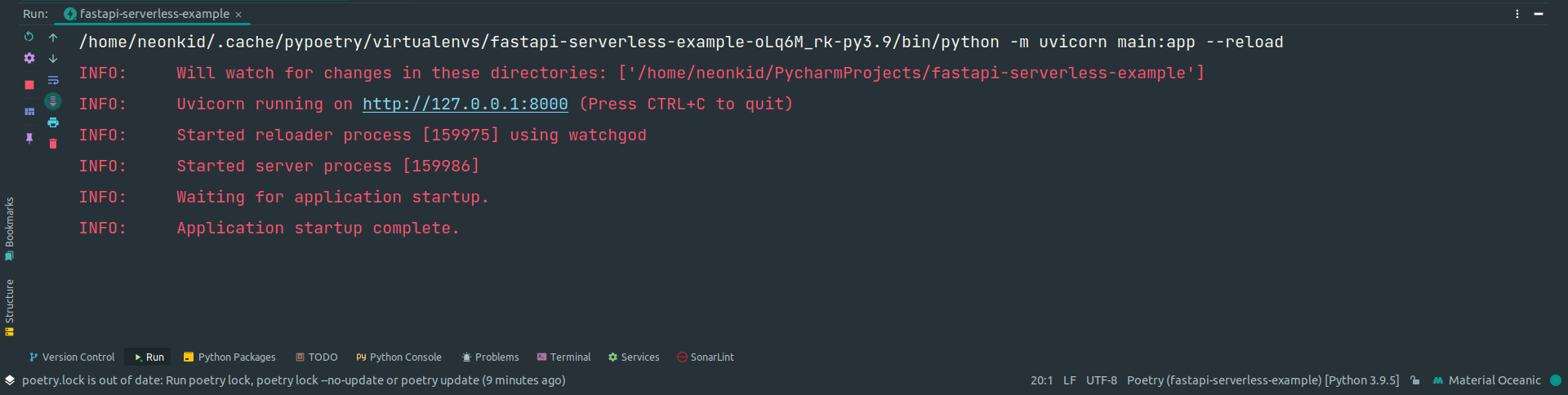Open the SonarLint tool window
1568x395 pixels.
tap(706, 357)
